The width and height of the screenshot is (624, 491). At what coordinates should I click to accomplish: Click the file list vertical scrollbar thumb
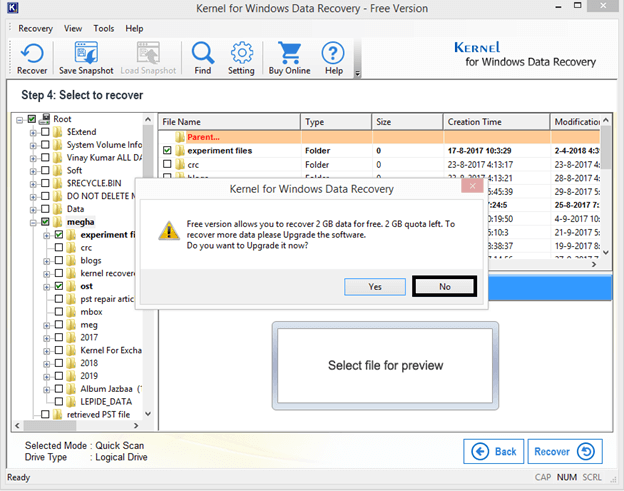click(x=606, y=147)
